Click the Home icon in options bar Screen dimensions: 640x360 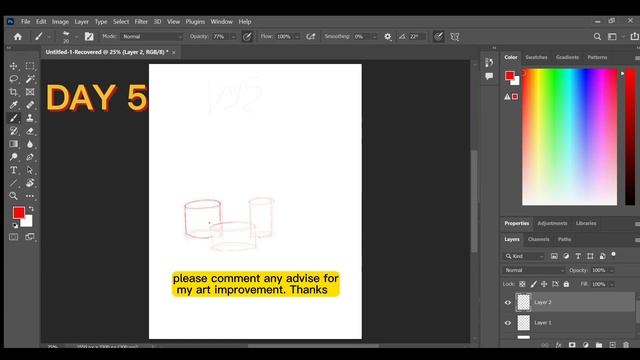(x=18, y=37)
